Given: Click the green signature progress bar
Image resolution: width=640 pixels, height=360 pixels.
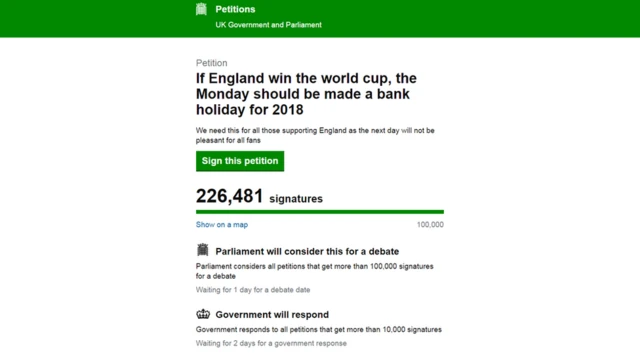Looking at the screenshot, I should (320, 212).
